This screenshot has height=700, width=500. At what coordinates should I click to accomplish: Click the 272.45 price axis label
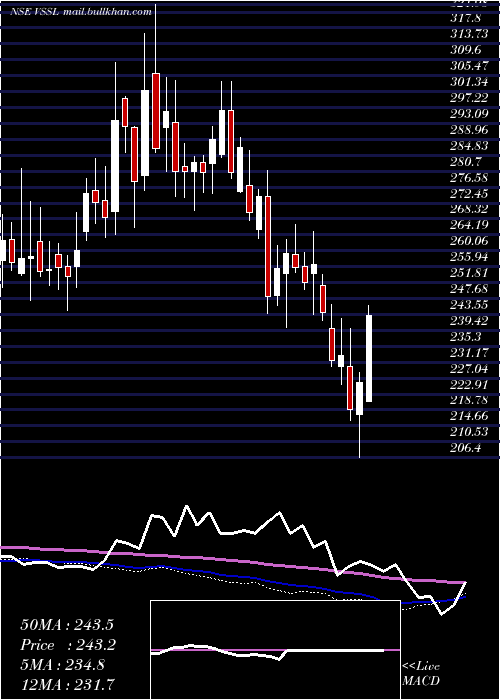tap(469, 194)
